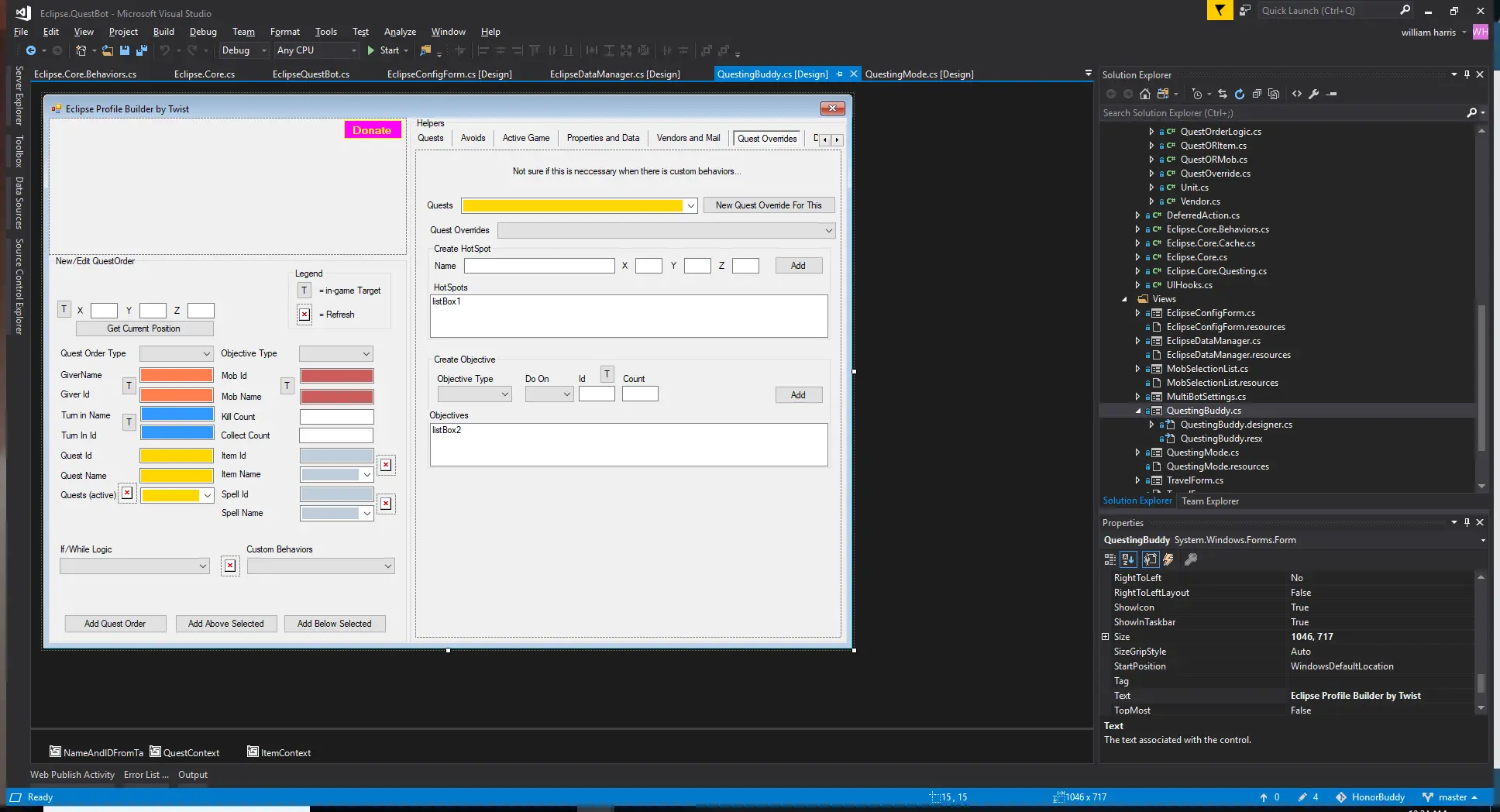Open the yellow Quests combo box in Helpers
Screen dimensions: 1500x812
coord(580,205)
